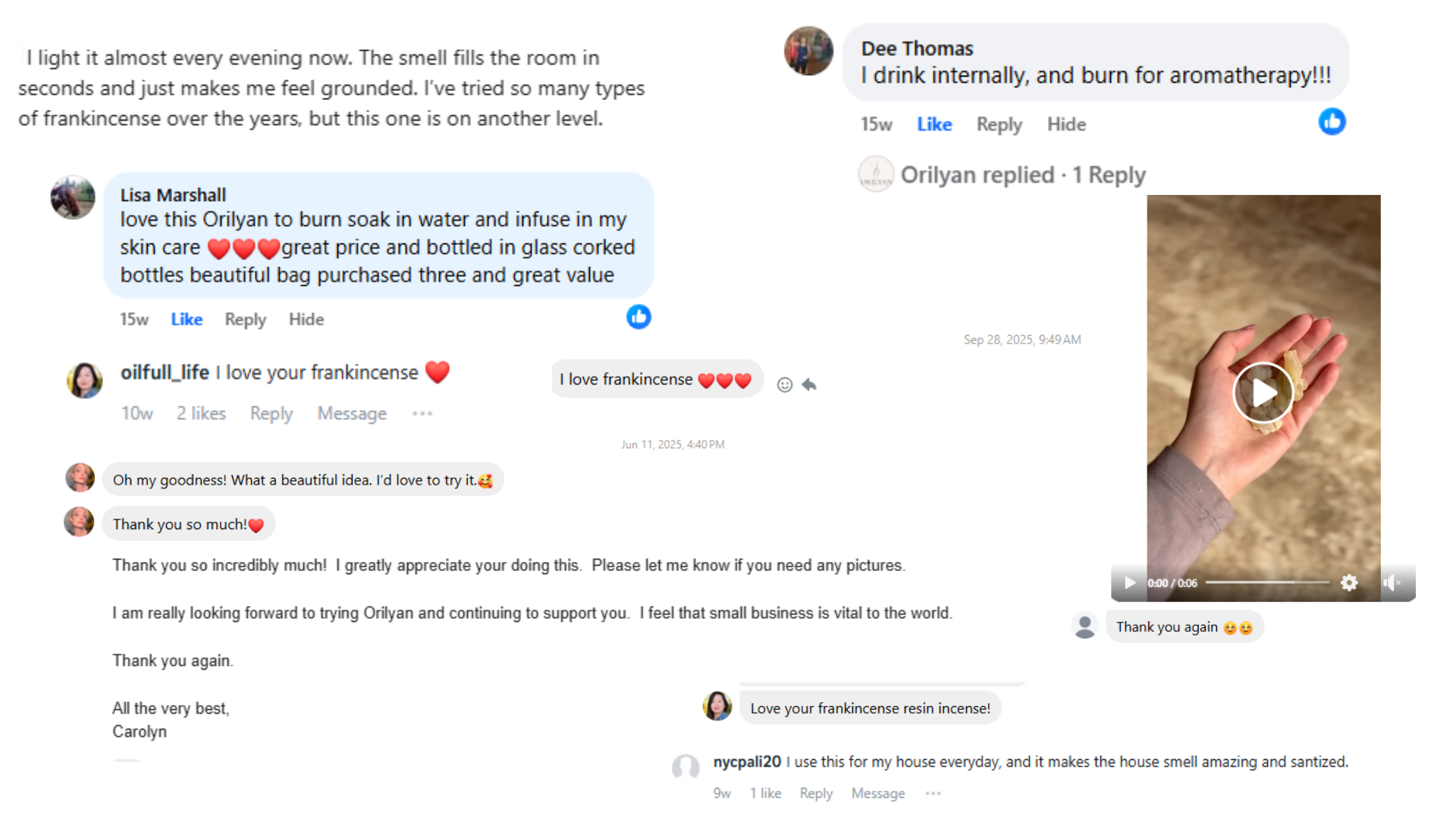Like Lisa Marshall's comment
Image resolution: width=1456 pixels, height=819 pixels.
click(187, 319)
